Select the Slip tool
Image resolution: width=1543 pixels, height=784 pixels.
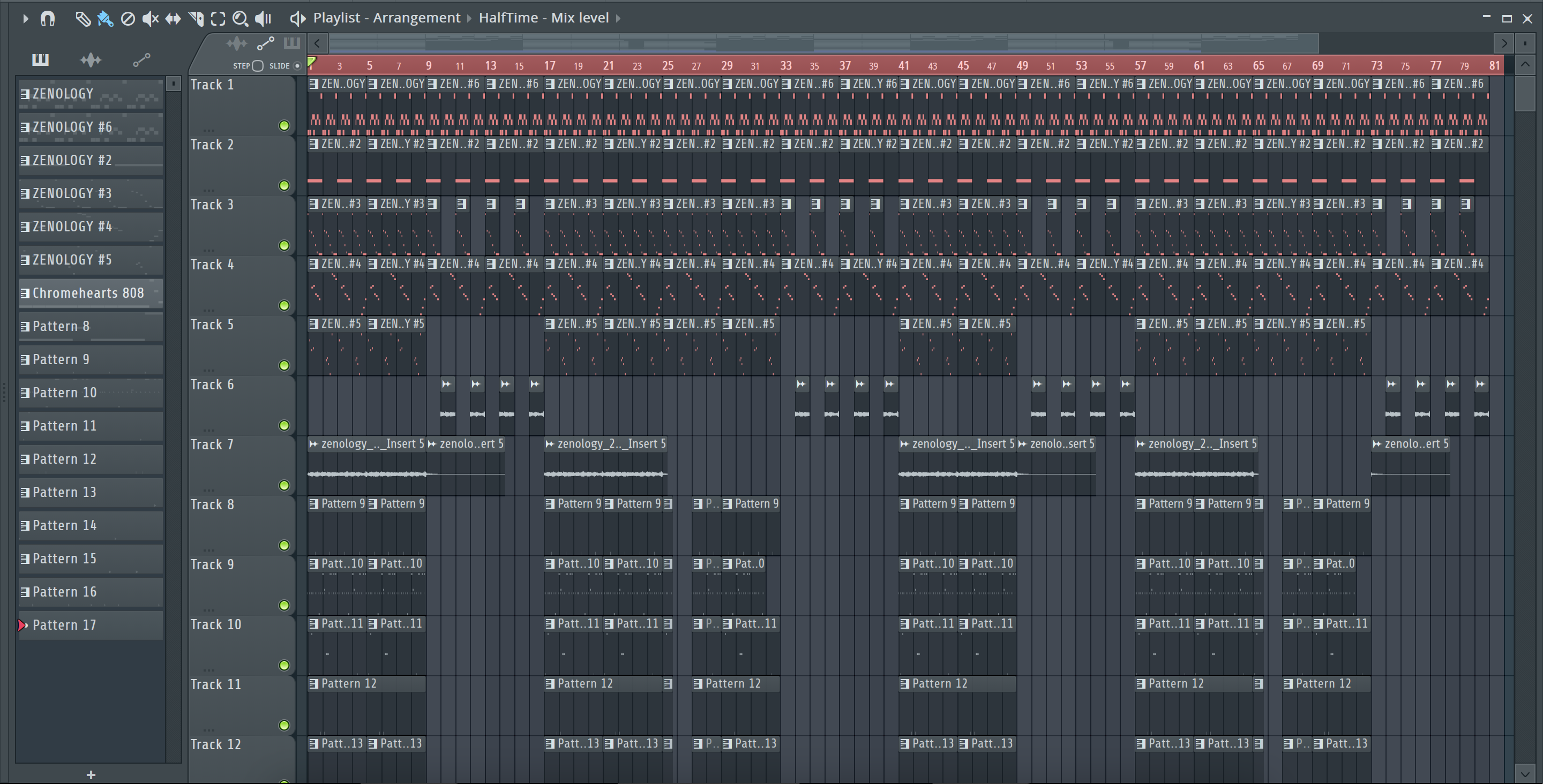pos(173,19)
